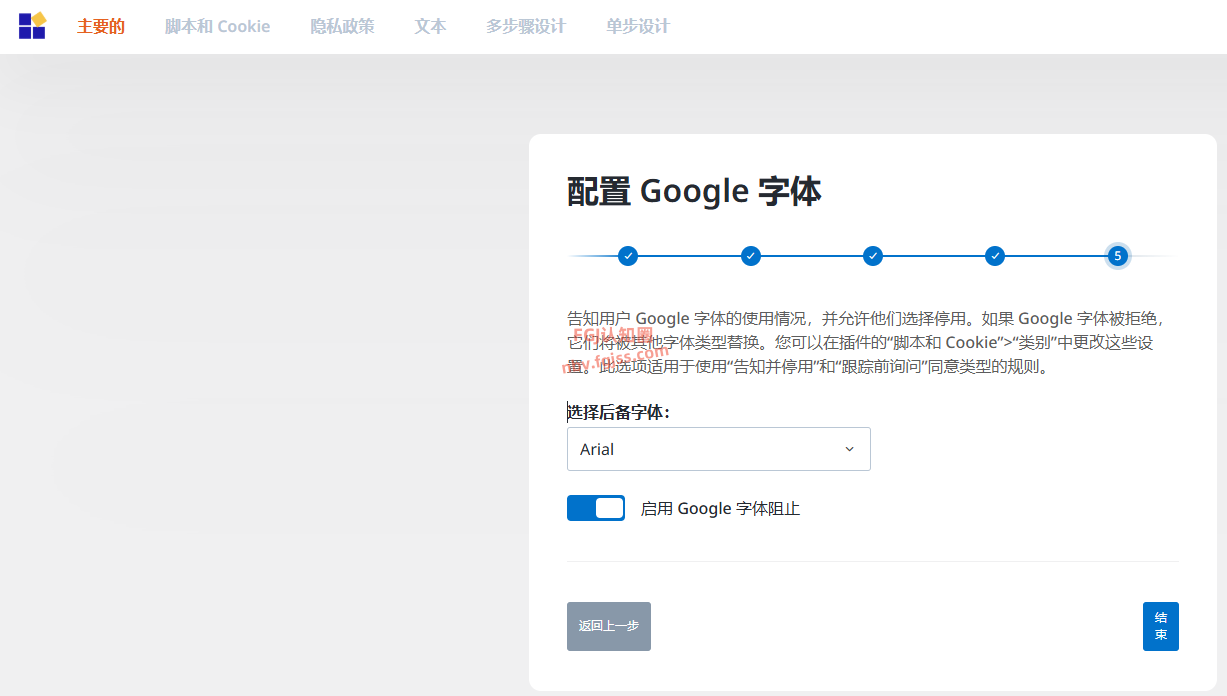Go to the 隐私政策 tab

(x=342, y=26)
